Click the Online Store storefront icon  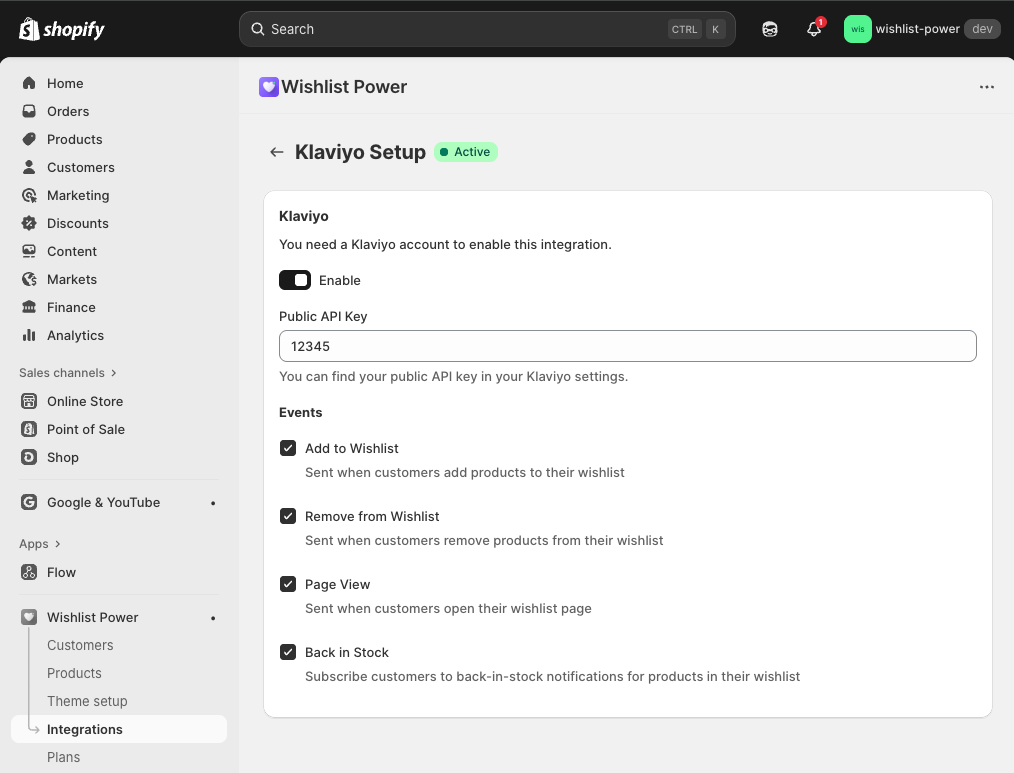coord(29,401)
